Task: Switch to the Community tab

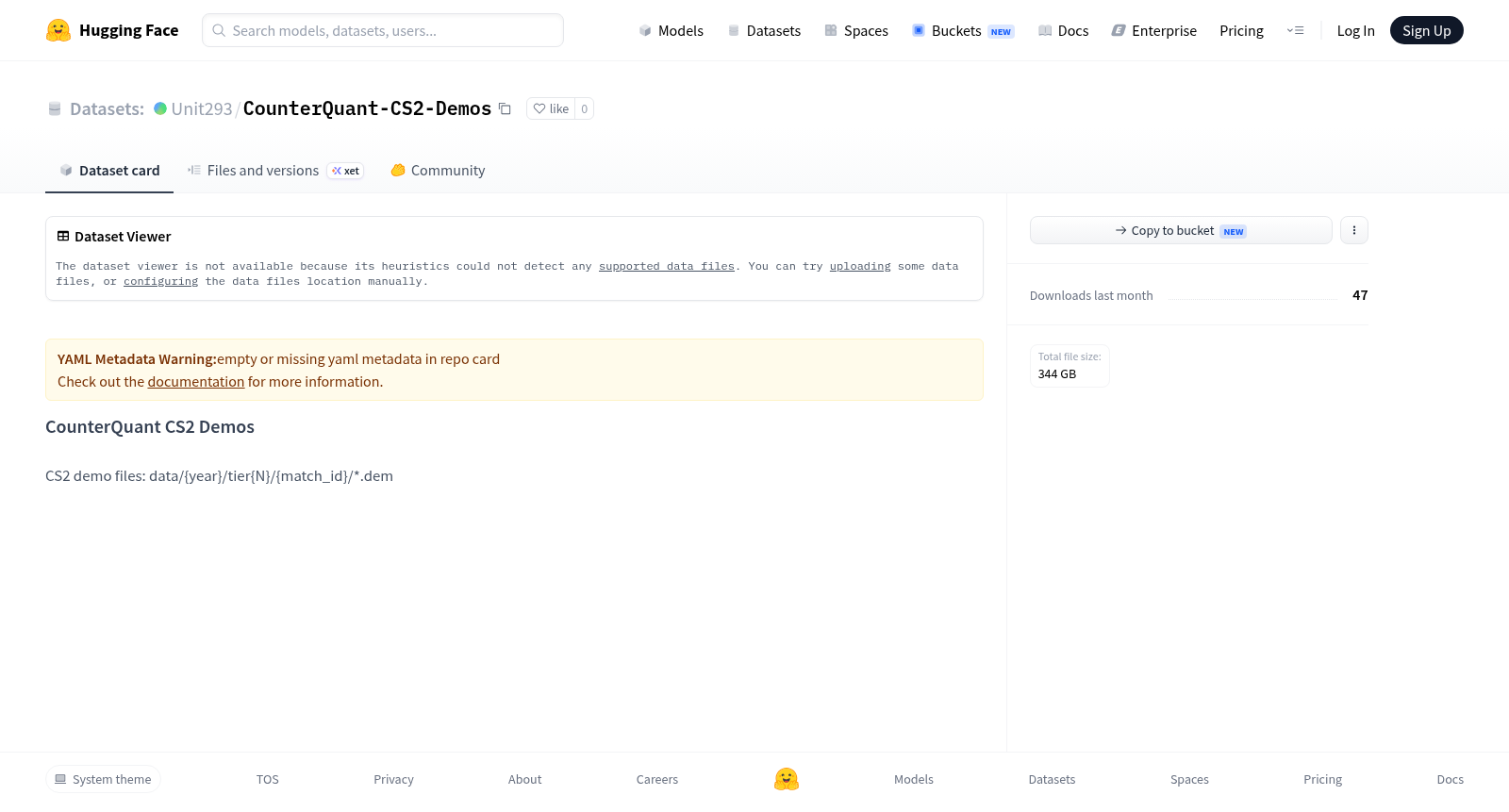Action: pos(438,171)
